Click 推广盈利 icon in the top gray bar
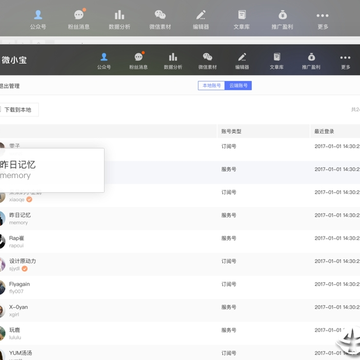 click(x=282, y=15)
